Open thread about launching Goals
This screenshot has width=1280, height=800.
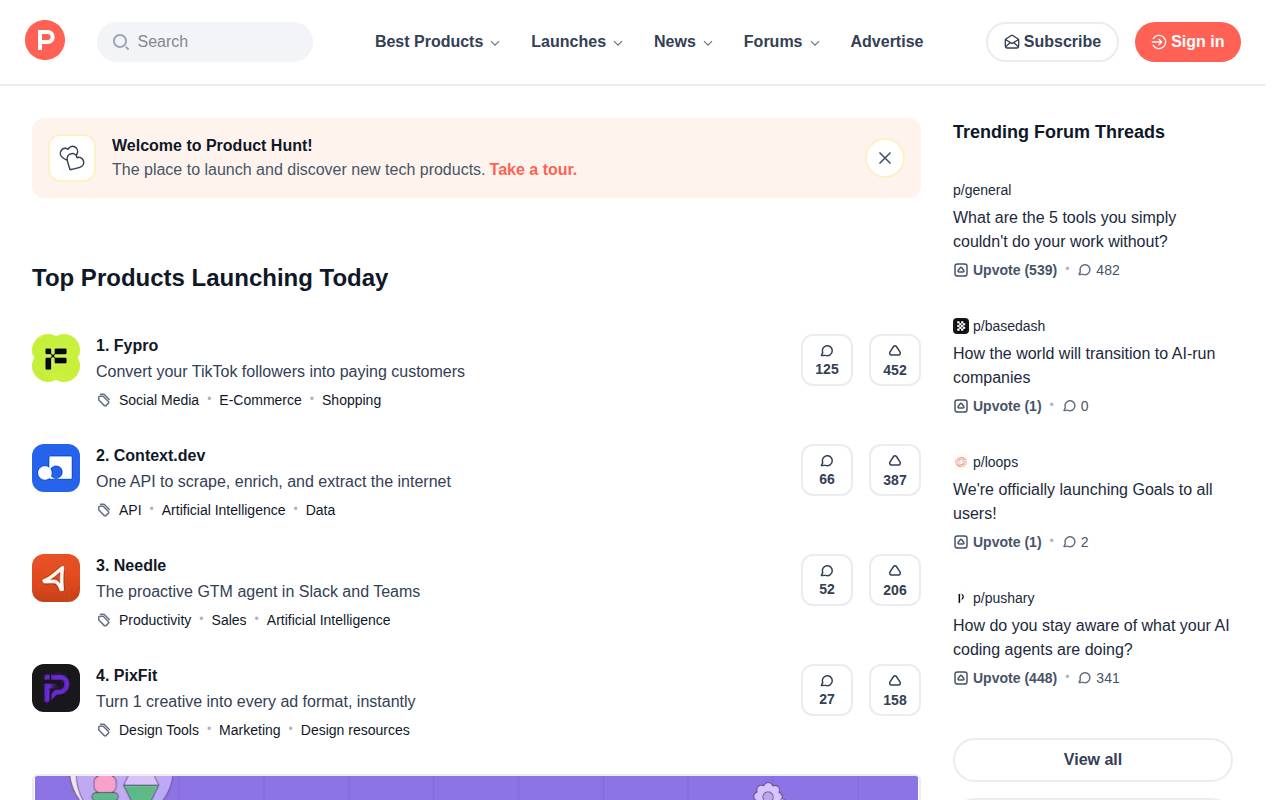pyautogui.click(x=1083, y=501)
